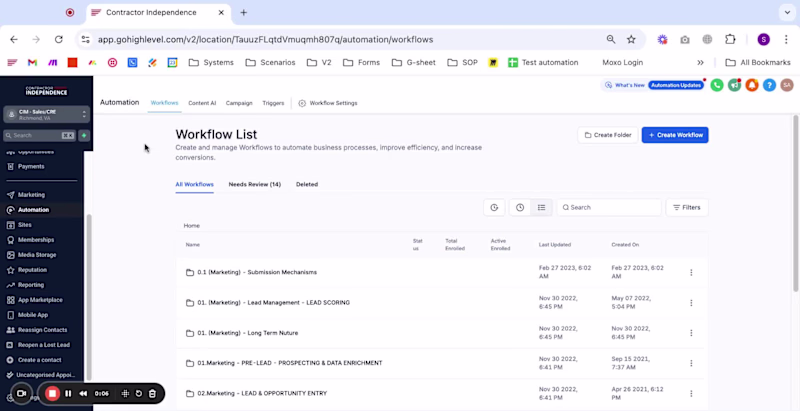Open Workflow Settings
This screenshot has height=411, width=800.
328,103
